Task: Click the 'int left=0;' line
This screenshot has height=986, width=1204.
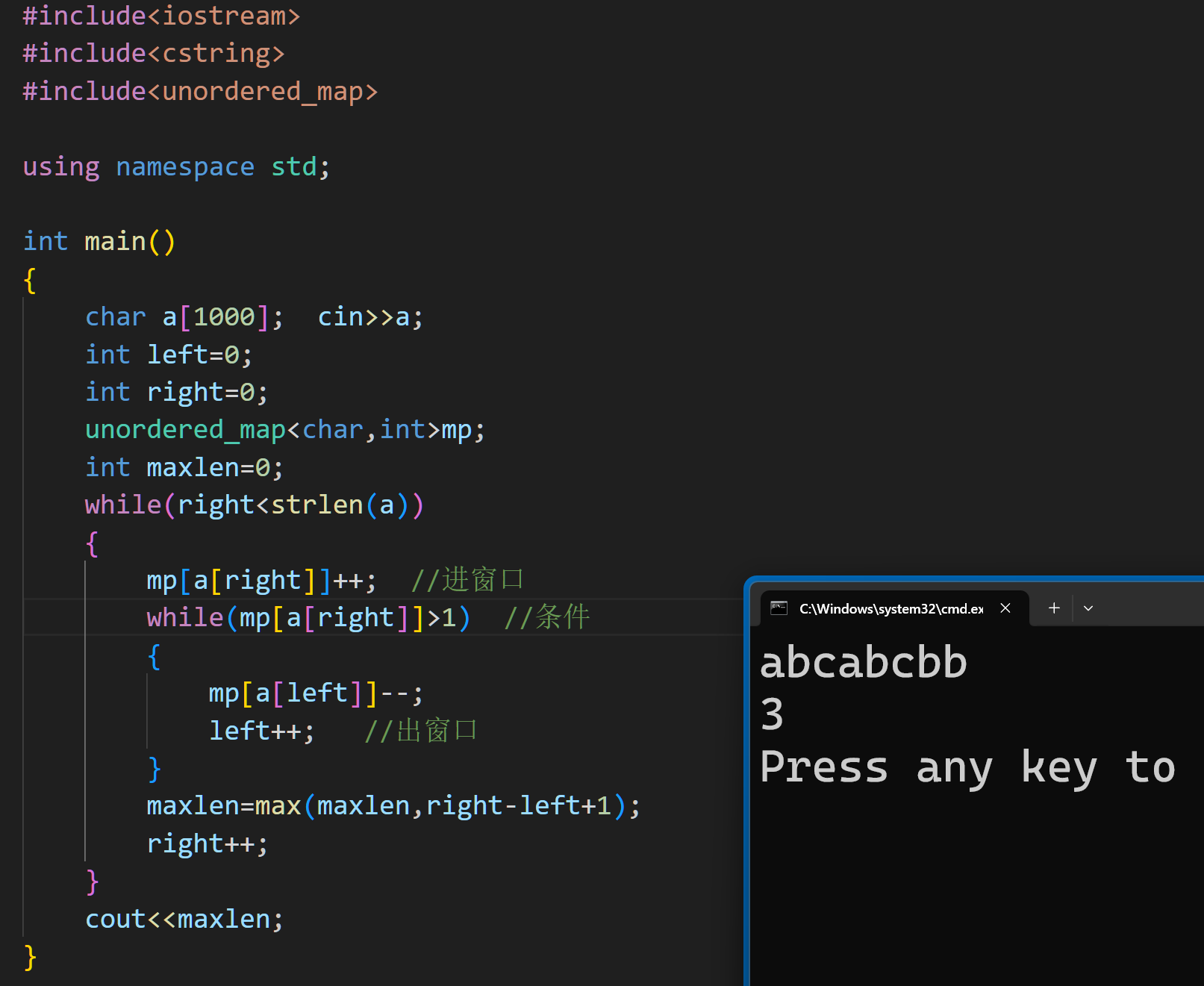Action: click(169, 354)
